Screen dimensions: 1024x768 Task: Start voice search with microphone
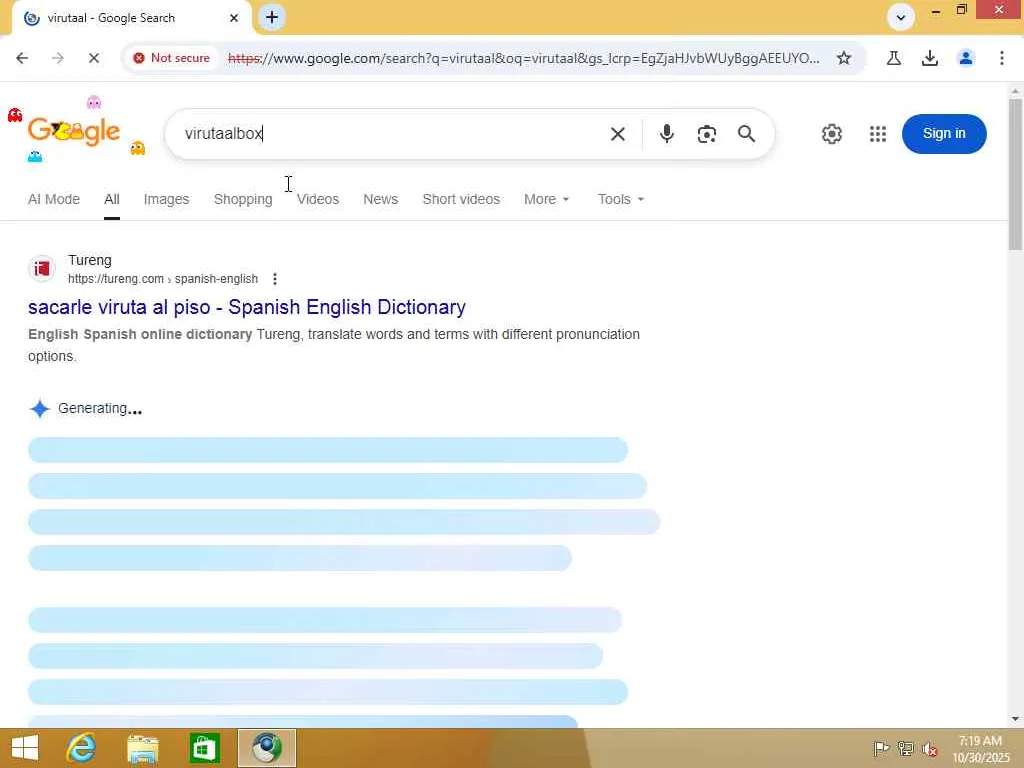pos(666,134)
